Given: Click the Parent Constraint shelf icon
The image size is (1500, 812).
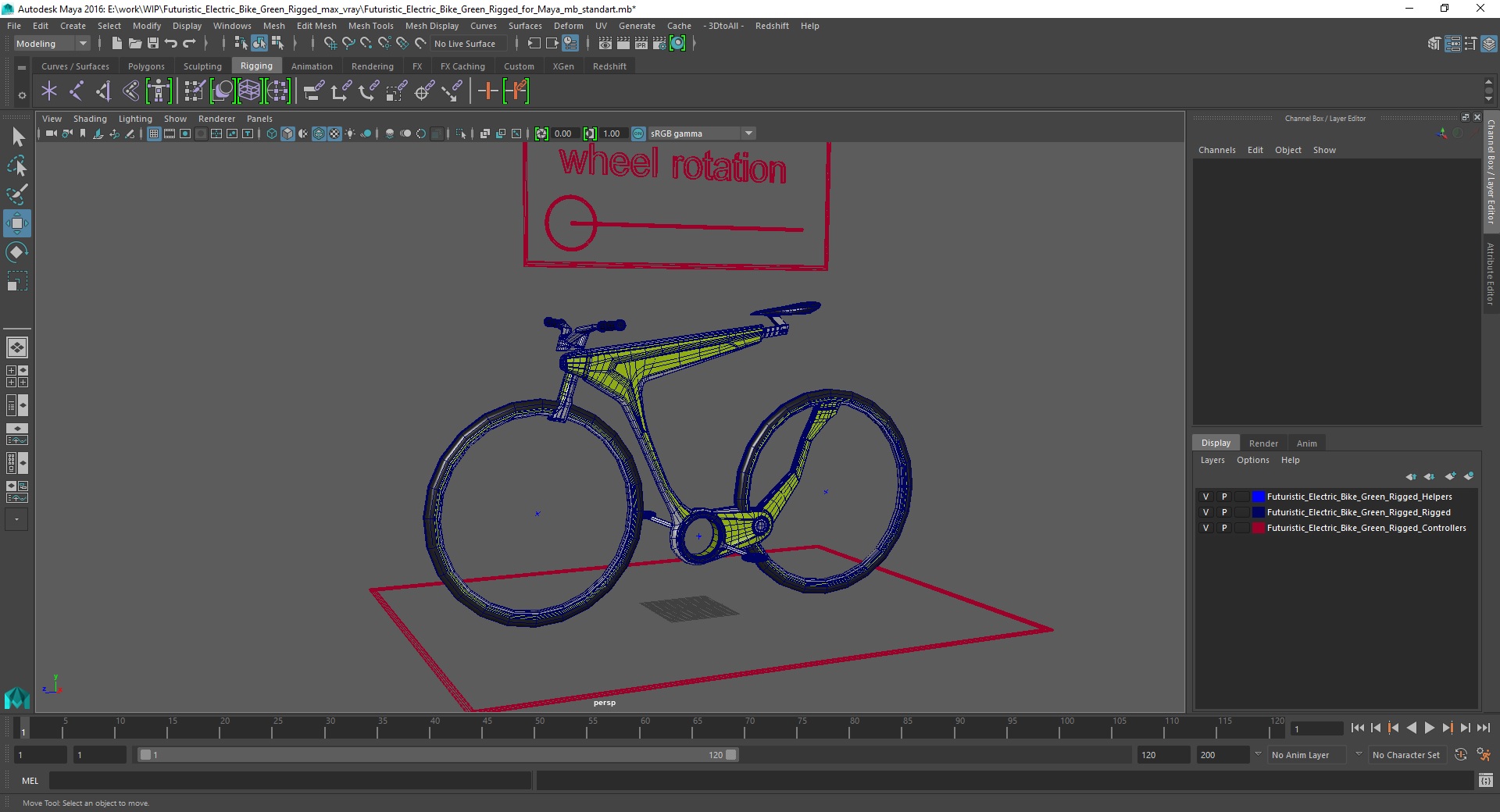Looking at the screenshot, I should point(313,91).
